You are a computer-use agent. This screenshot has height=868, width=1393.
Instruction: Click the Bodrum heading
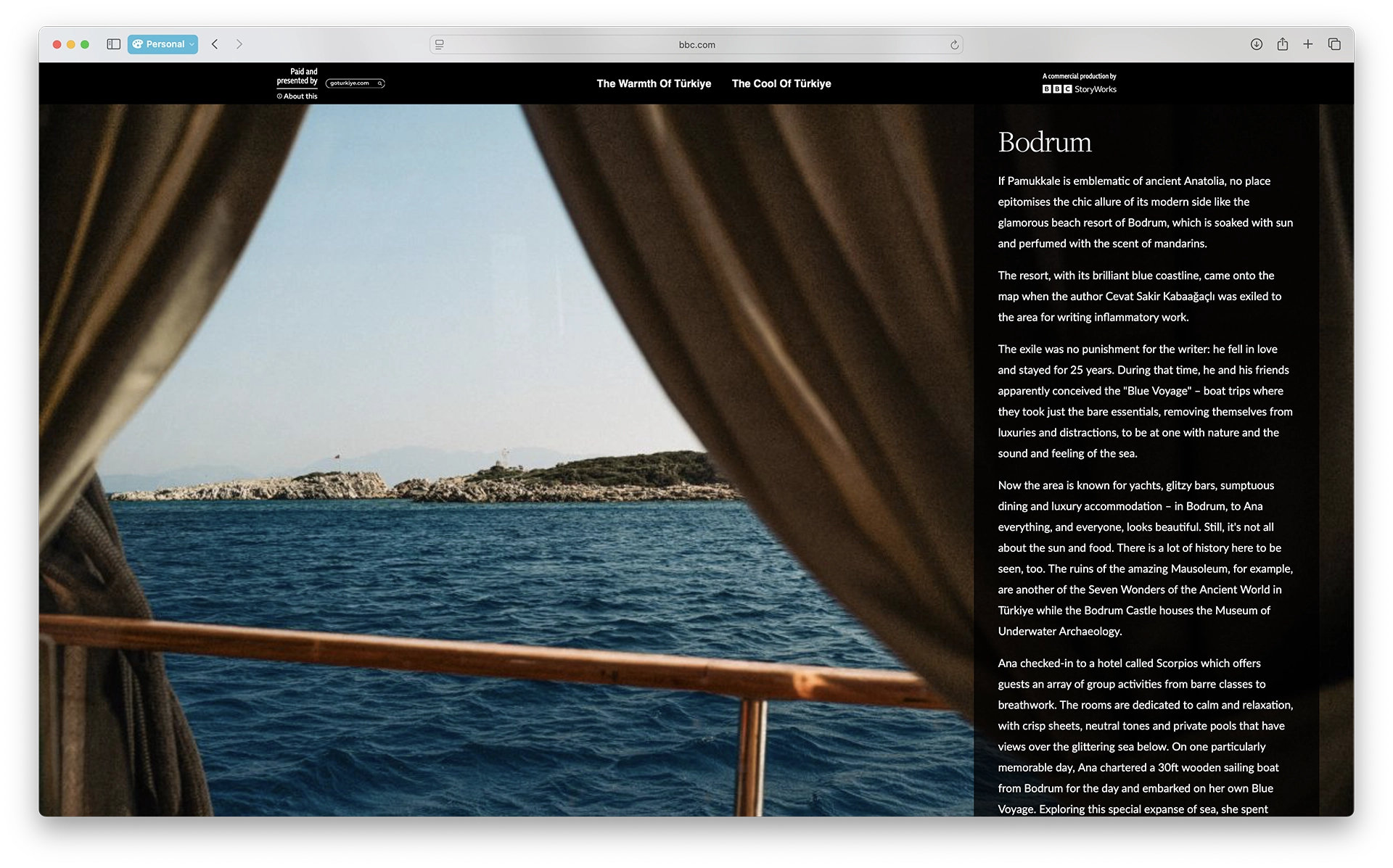1045,142
